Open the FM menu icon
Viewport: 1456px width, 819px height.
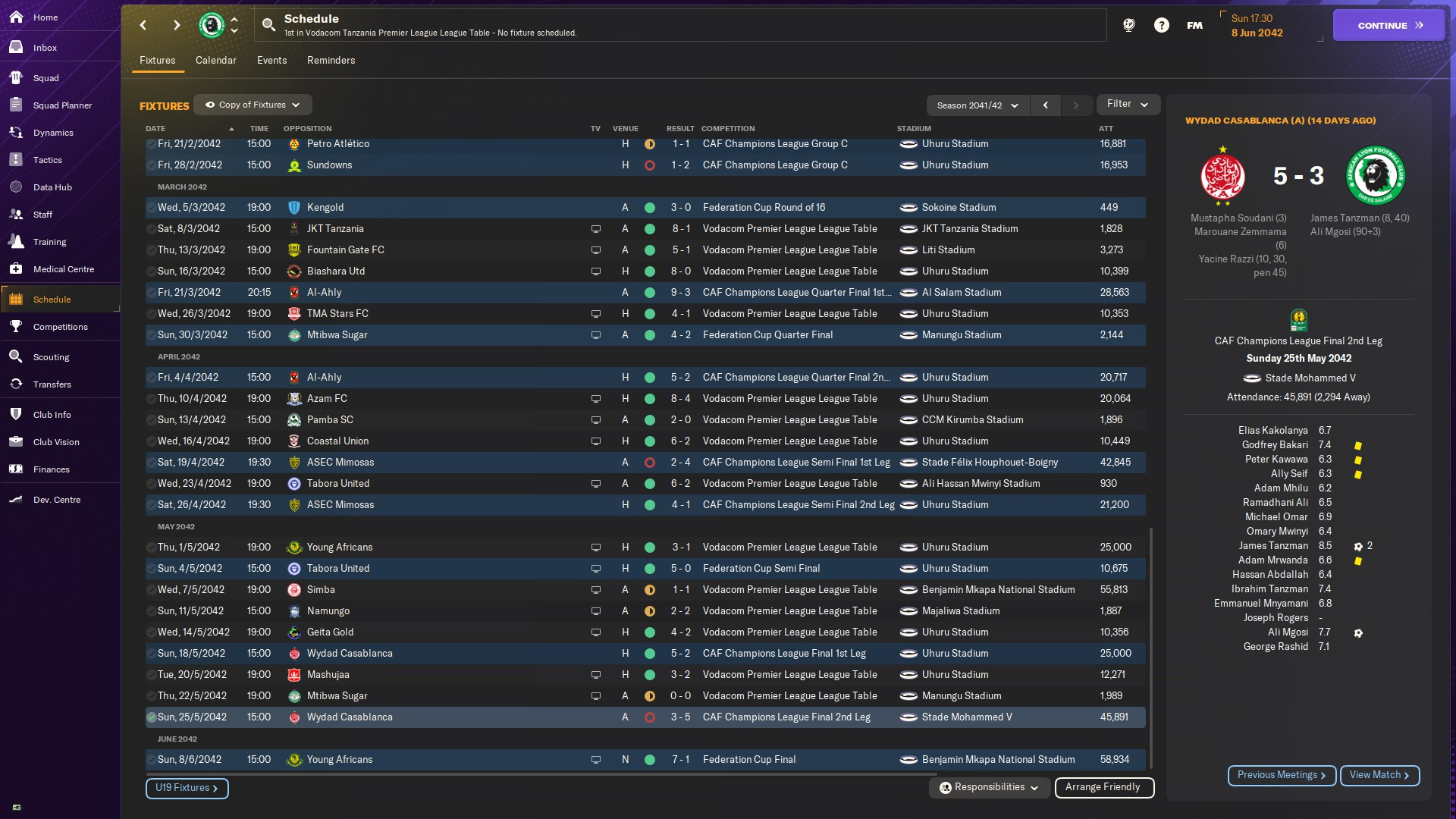[1194, 25]
